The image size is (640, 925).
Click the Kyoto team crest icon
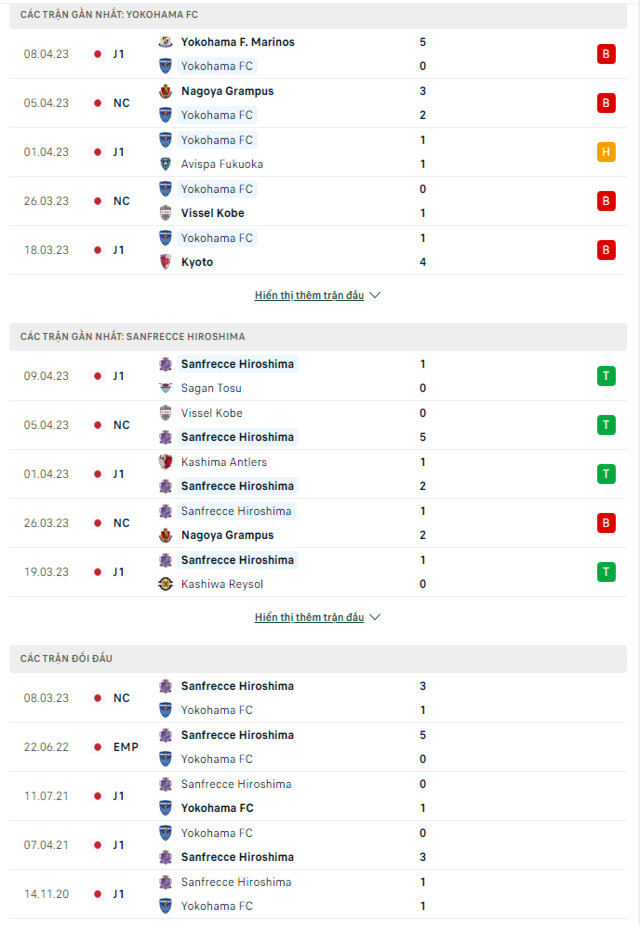tap(166, 262)
